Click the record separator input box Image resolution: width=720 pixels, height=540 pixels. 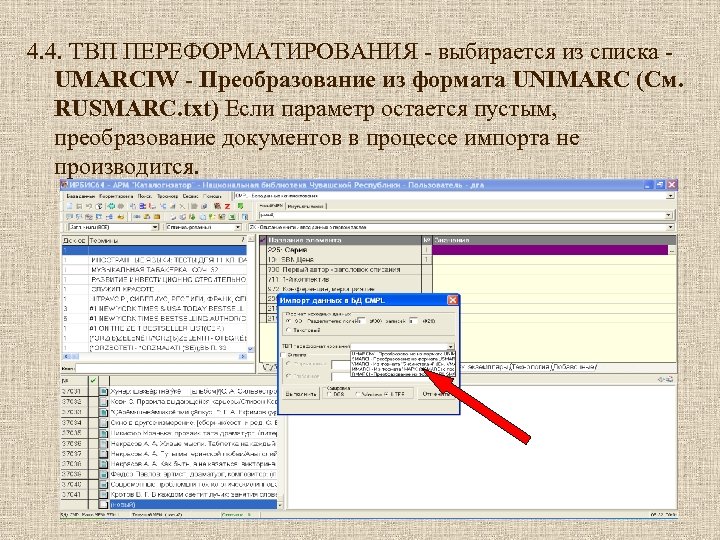click(x=413, y=321)
